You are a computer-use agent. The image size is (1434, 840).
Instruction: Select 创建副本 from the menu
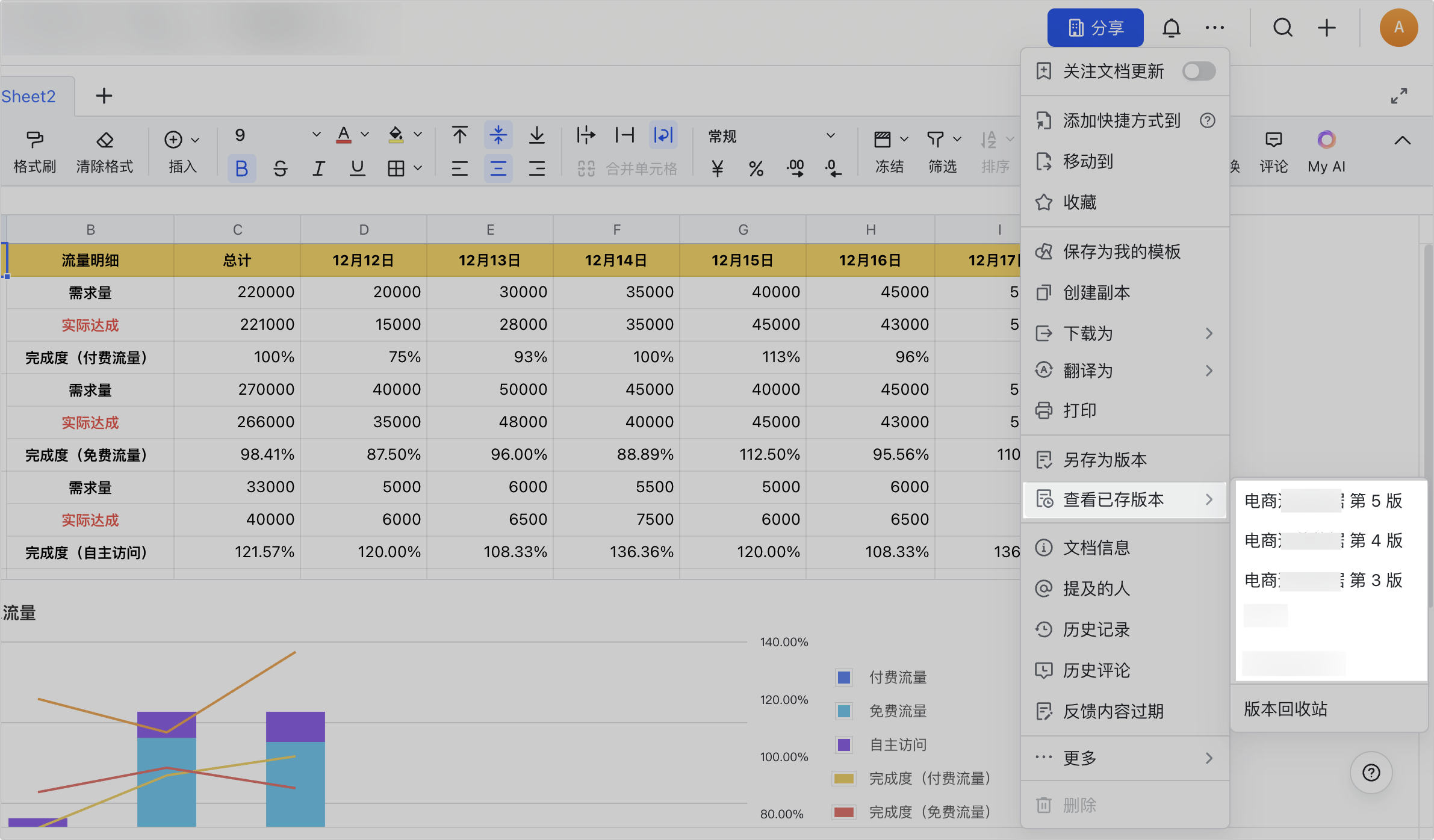click(x=1097, y=292)
